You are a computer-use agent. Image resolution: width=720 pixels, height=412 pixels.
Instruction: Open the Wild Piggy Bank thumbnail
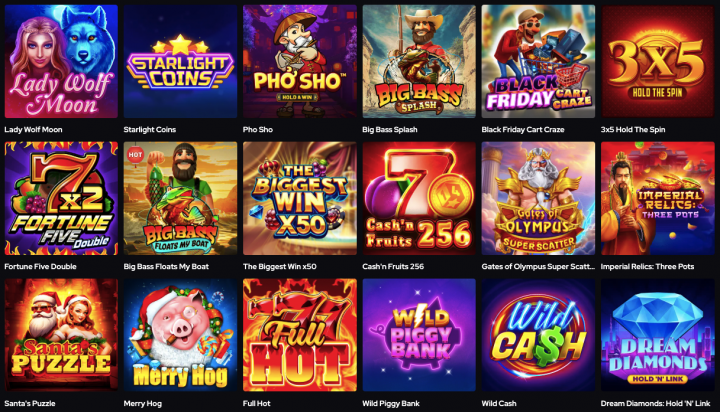click(419, 335)
